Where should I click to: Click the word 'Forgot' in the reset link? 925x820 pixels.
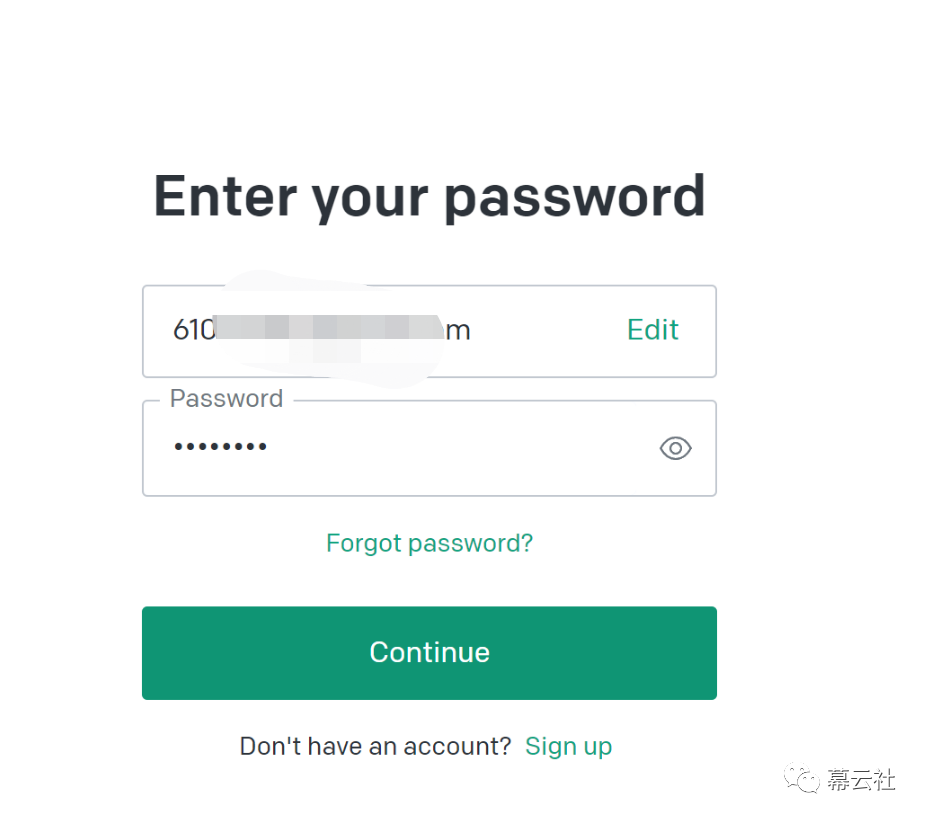pos(364,543)
